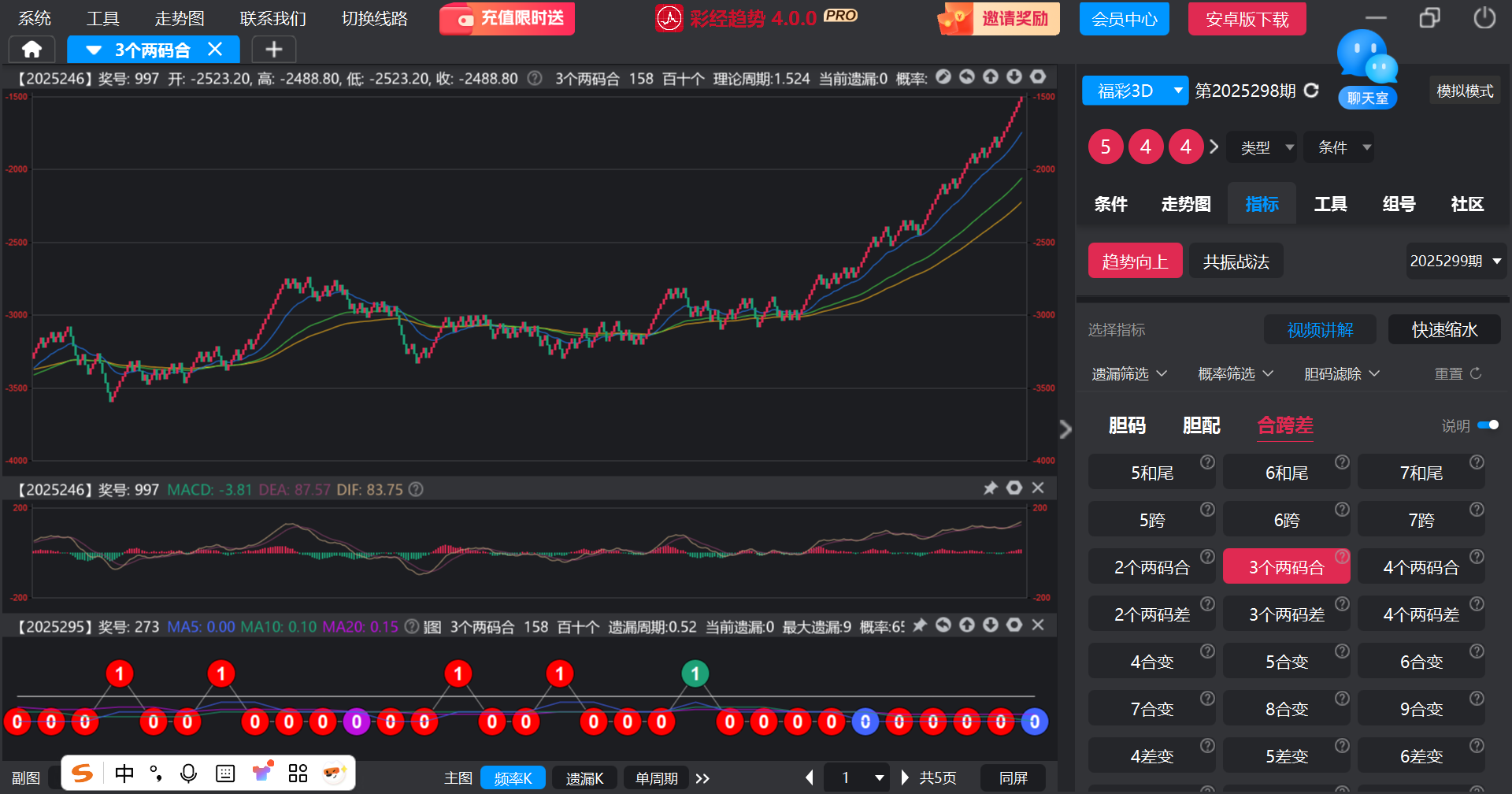Open the 走势图 menu in top bar
The height and width of the screenshot is (794, 1512).
coord(180,19)
